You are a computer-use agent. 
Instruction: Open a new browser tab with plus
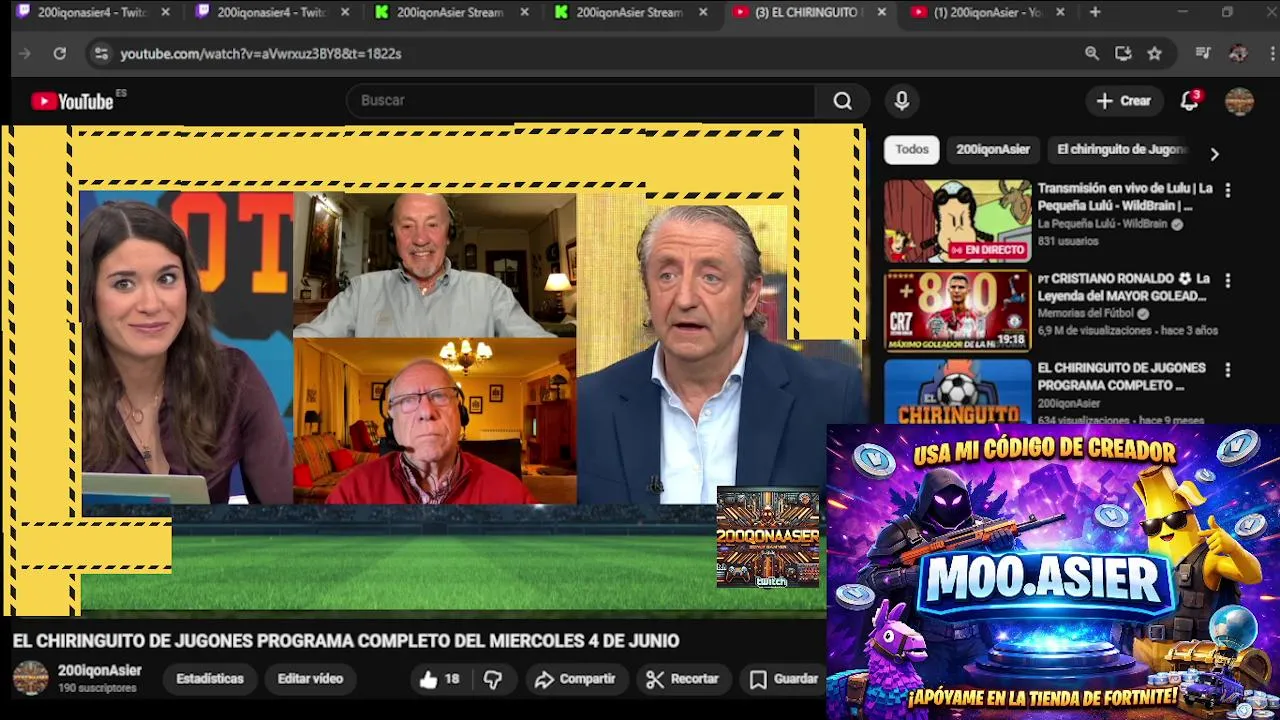(1095, 12)
